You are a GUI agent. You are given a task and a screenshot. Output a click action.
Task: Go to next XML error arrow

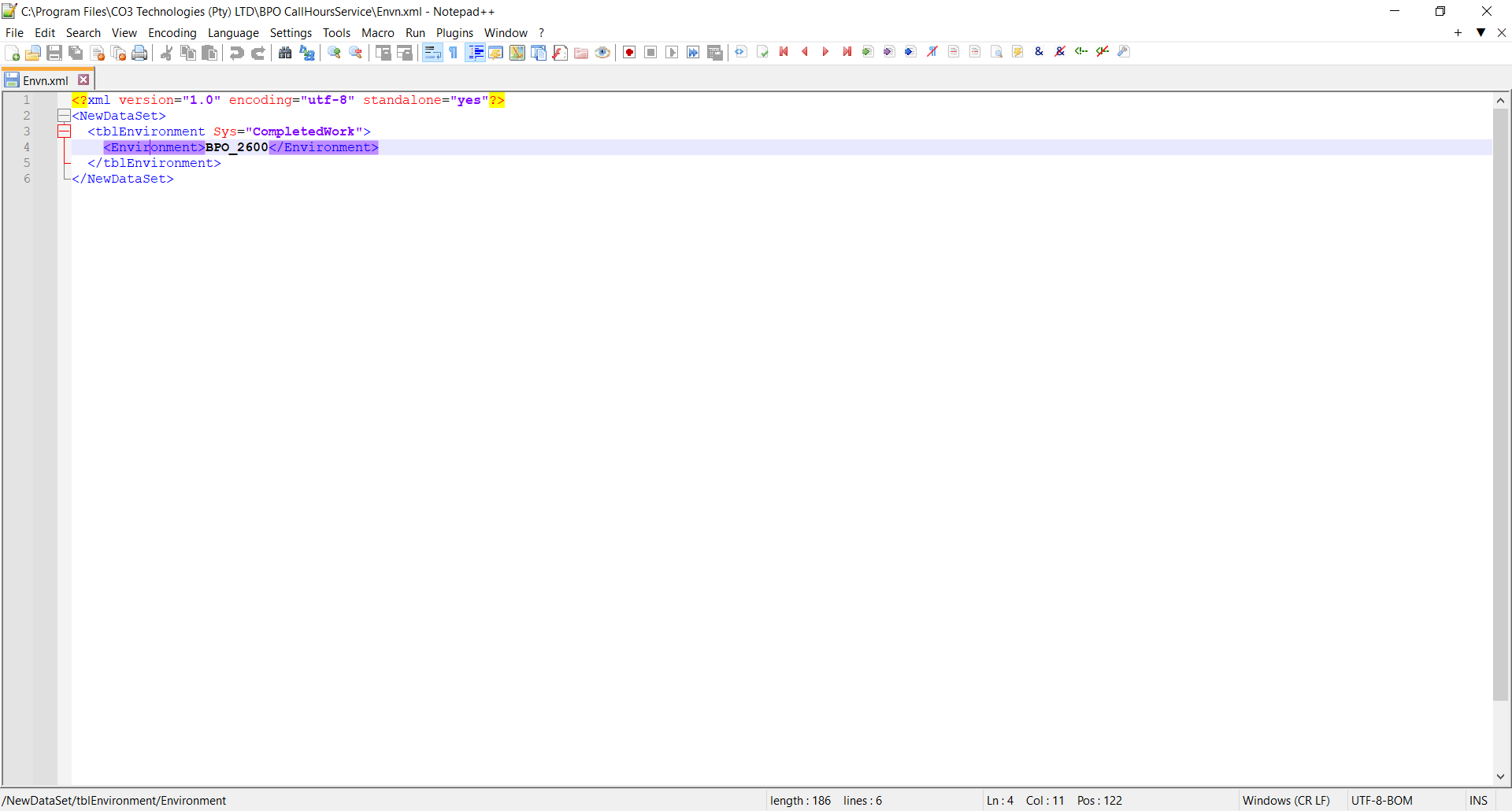click(x=826, y=52)
